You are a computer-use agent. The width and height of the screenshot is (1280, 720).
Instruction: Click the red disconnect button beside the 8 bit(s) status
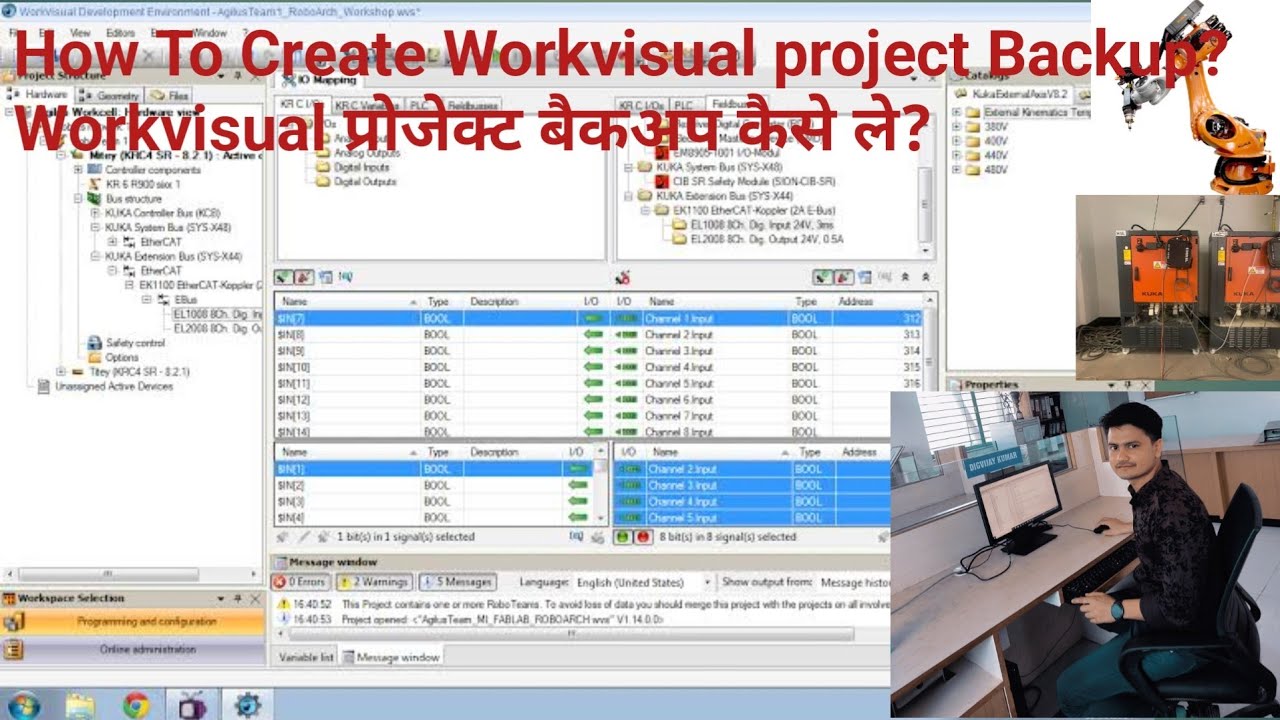642,537
